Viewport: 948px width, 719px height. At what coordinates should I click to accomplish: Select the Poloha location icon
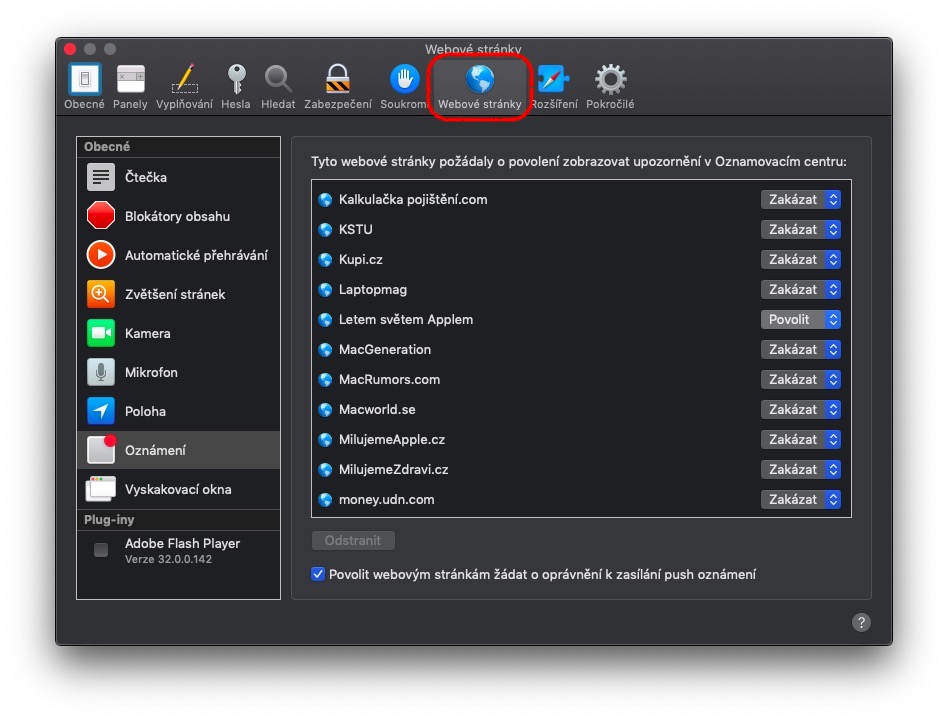coord(100,411)
